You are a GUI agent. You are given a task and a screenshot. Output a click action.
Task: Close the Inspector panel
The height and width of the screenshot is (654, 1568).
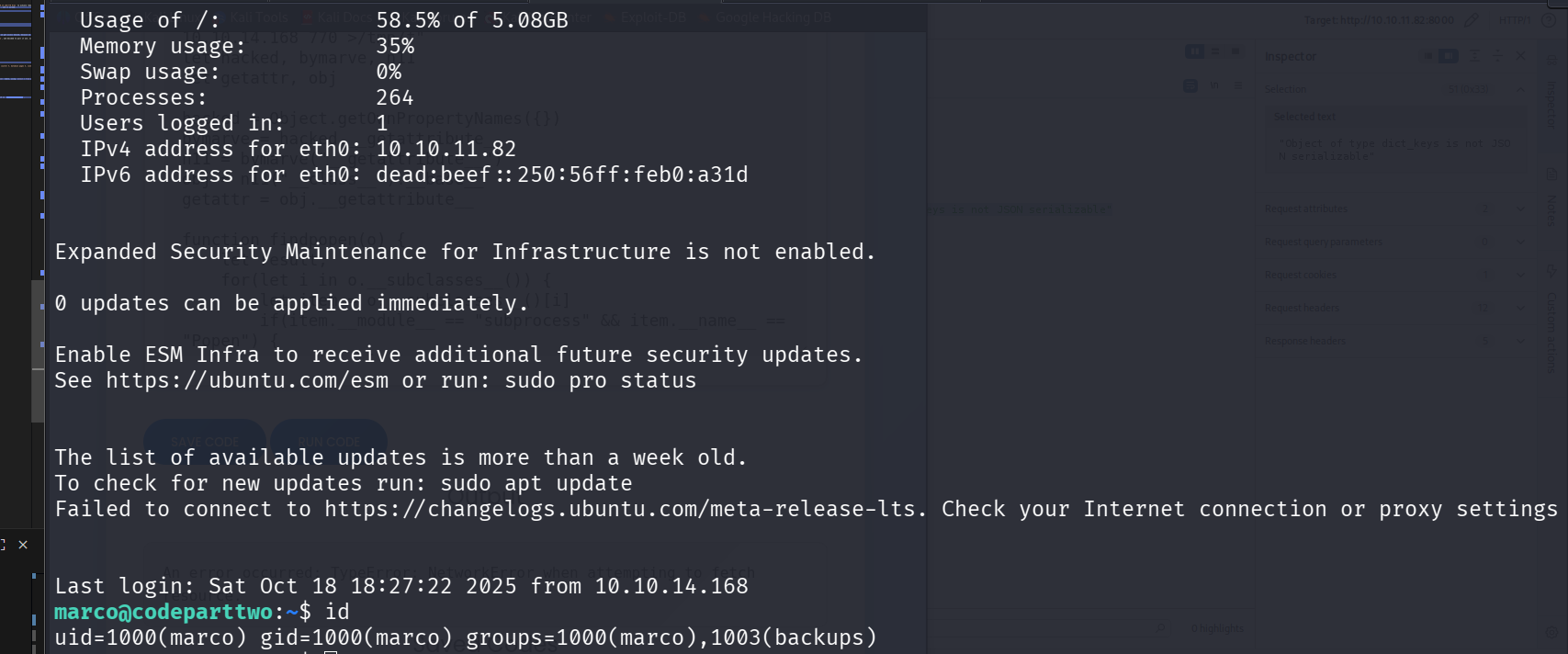click(1520, 56)
